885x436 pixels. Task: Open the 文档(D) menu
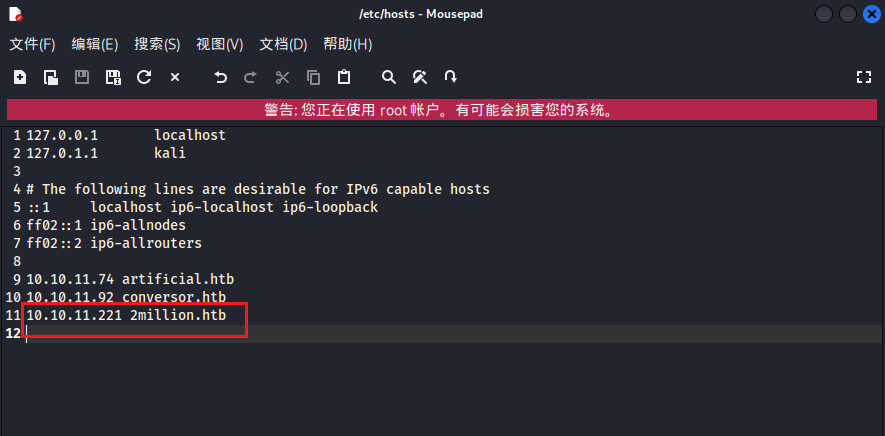click(283, 44)
